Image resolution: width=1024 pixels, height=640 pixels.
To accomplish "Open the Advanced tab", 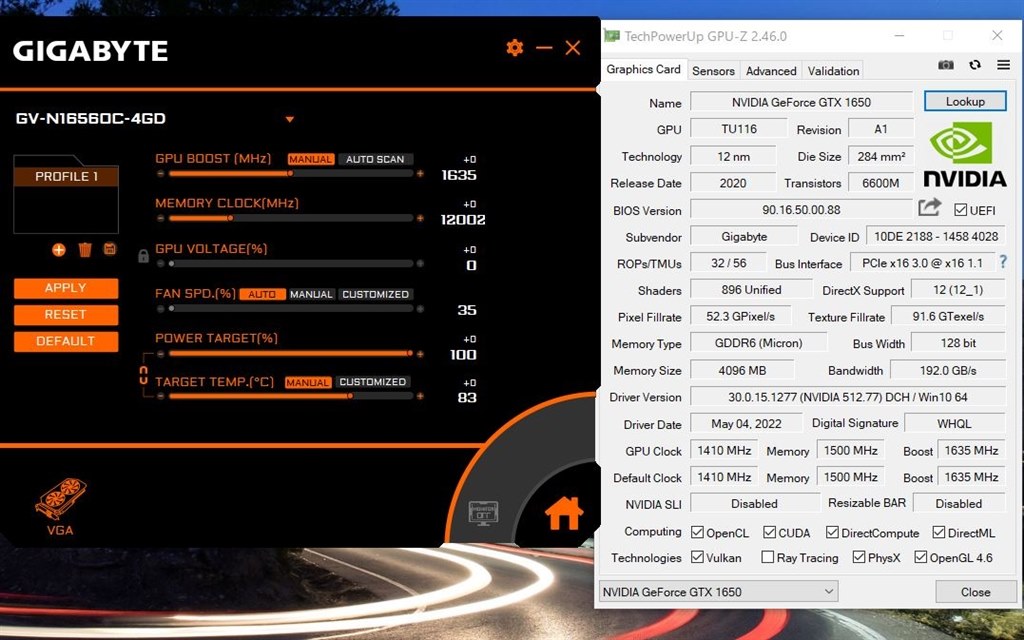I will (x=771, y=71).
